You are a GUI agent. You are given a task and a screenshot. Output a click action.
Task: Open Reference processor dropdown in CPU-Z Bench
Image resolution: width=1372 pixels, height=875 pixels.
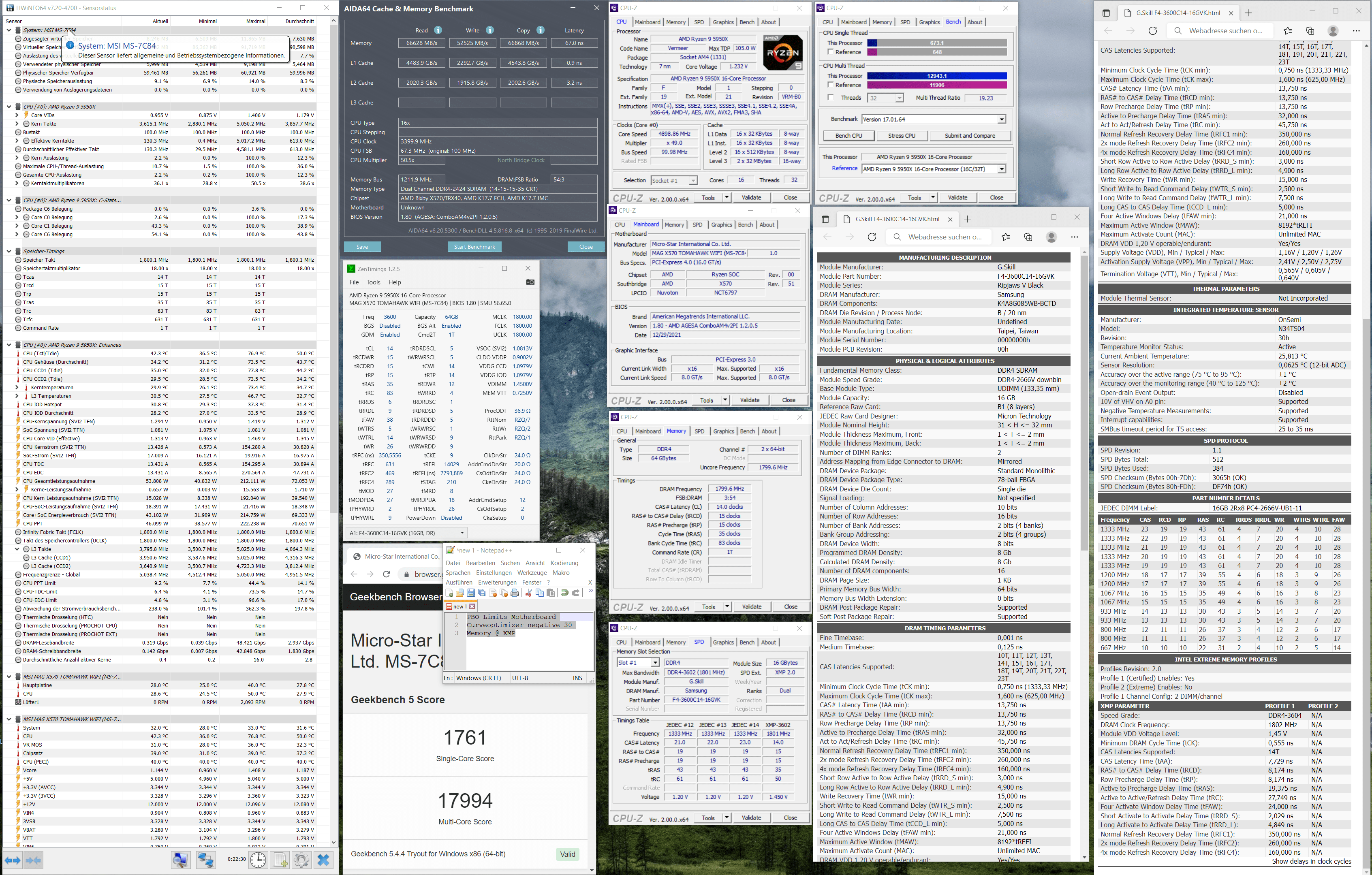pos(1001,169)
